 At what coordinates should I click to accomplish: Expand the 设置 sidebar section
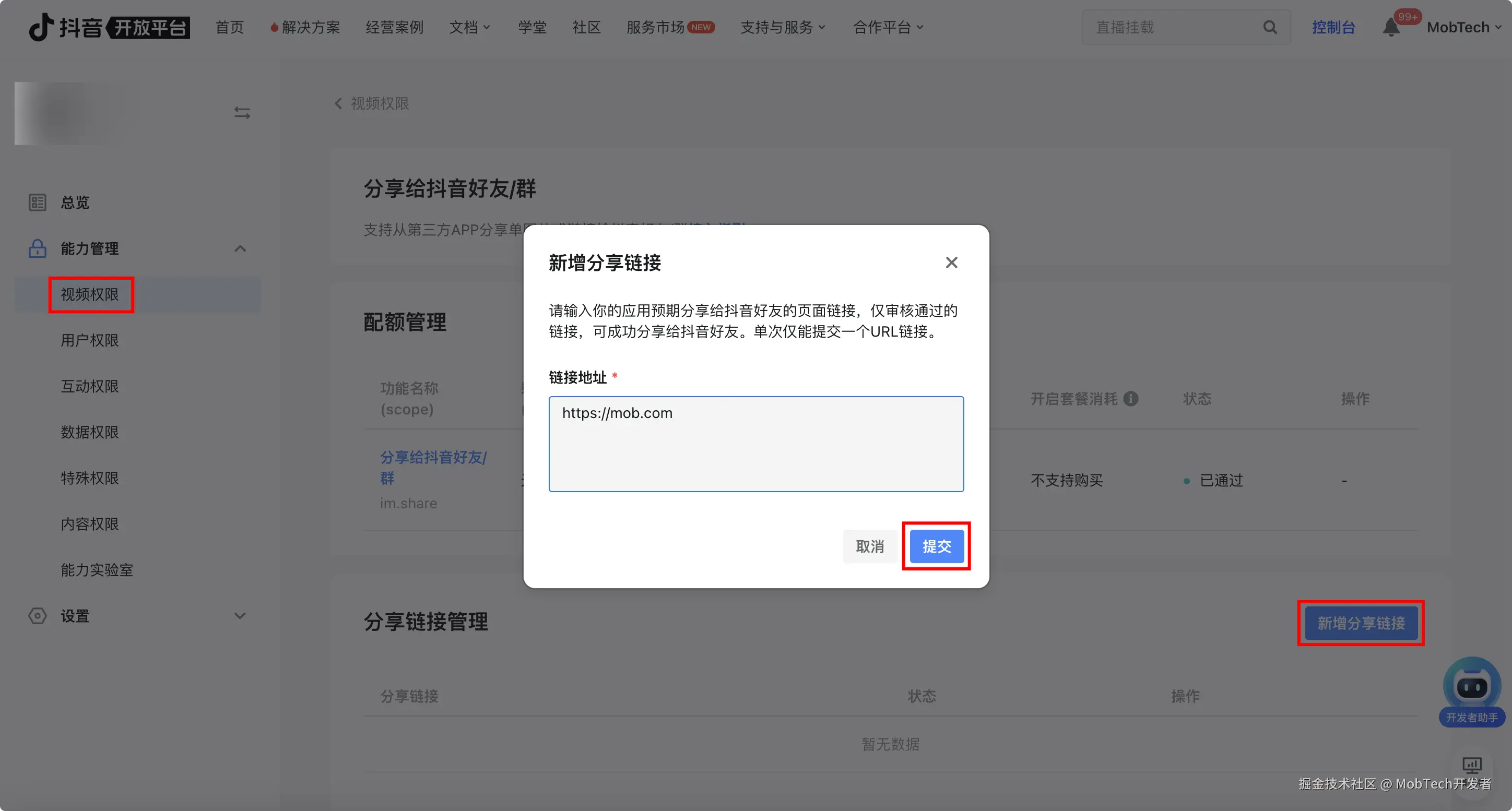tap(240, 616)
